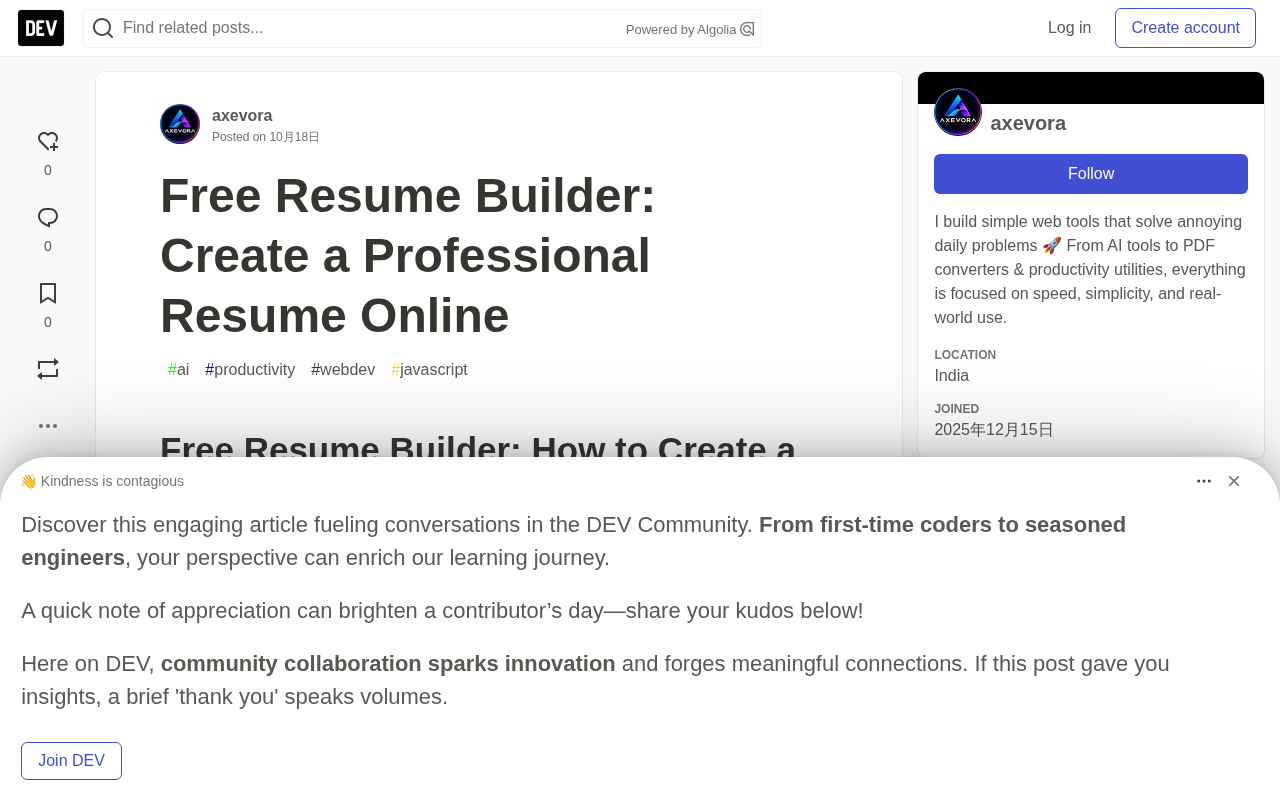Click the post date 10月18日
The width and height of the screenshot is (1280, 800).
tap(294, 137)
